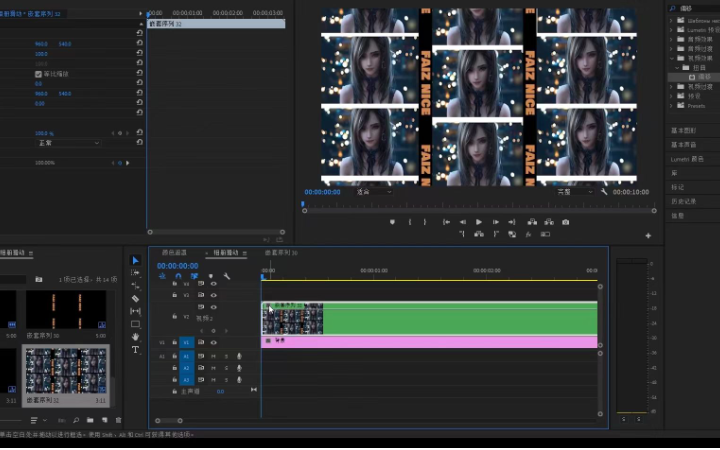Open the 适合 zoom level dropdown

[374, 192]
